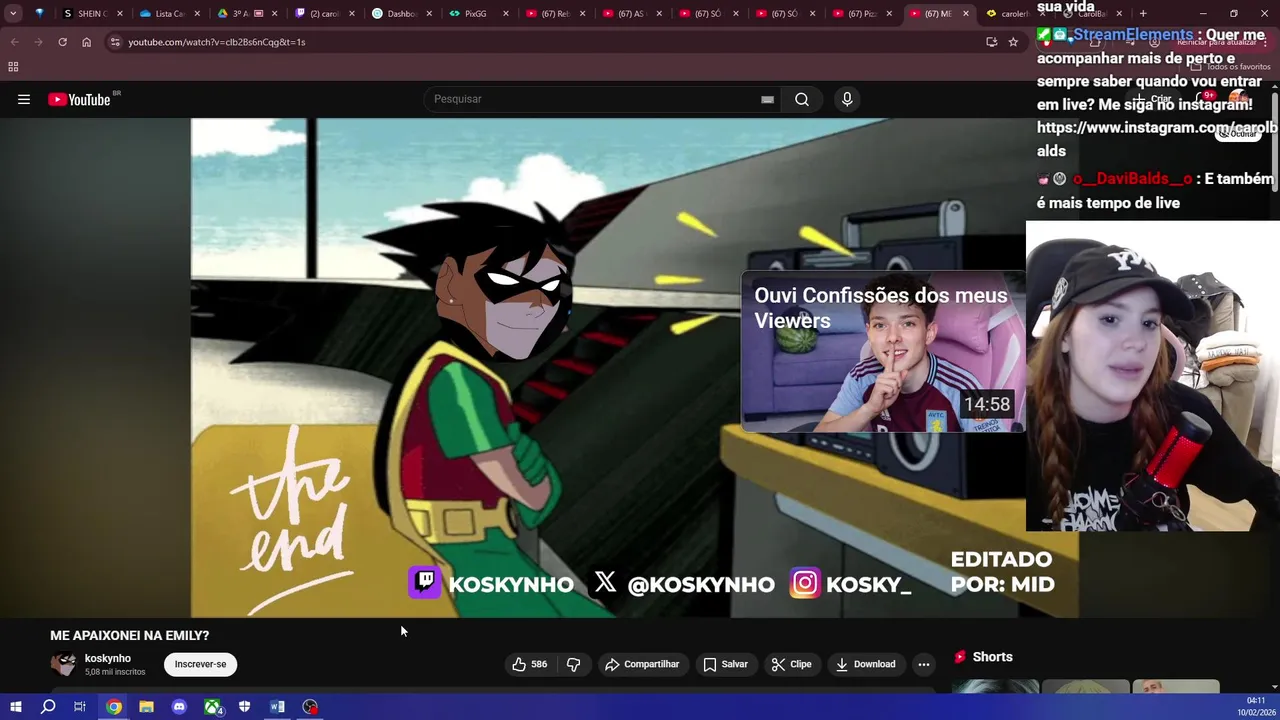Switch to the Dashboard tab
Viewport: 1280px width, 720px height.
(400, 14)
